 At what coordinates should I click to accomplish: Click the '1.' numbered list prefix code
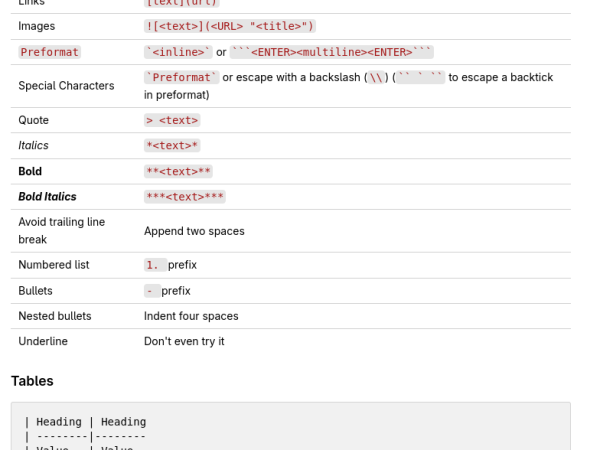155,265
